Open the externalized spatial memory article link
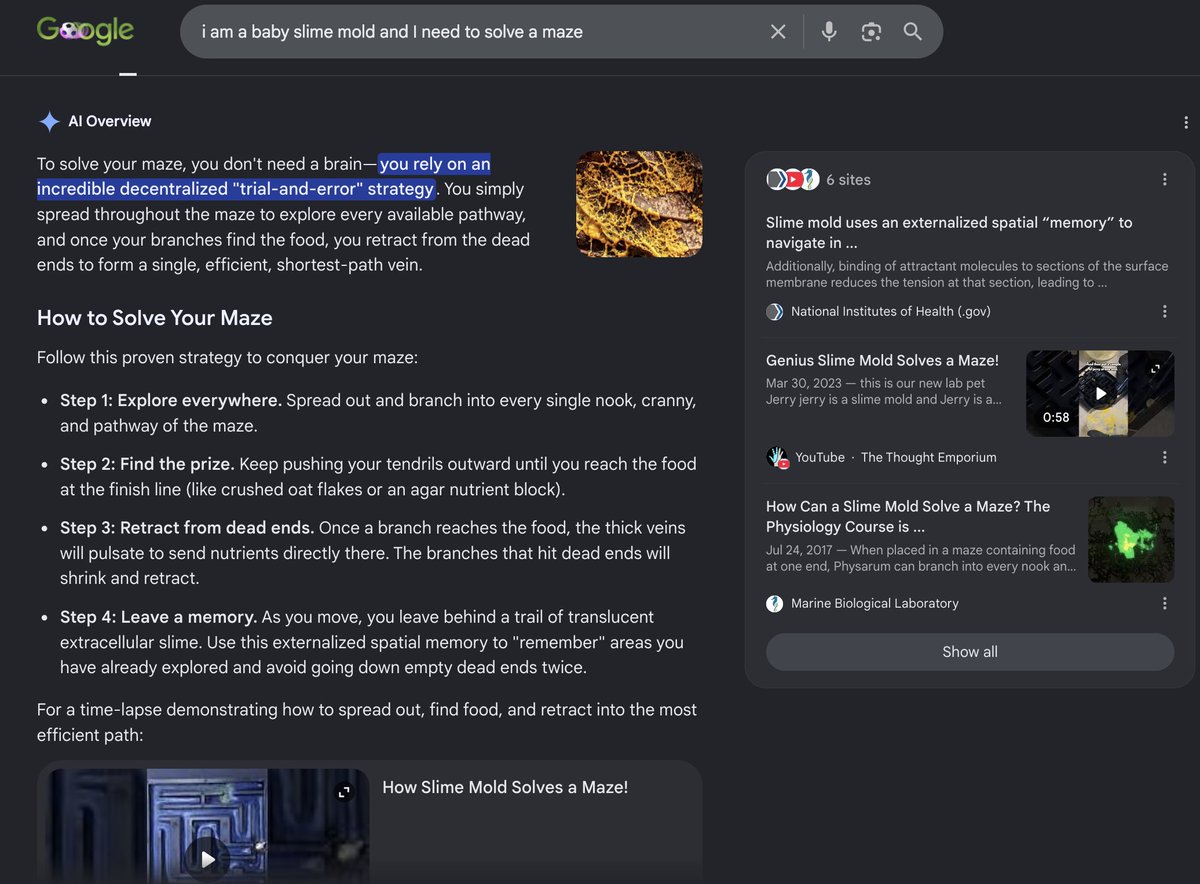The image size is (1200, 884). tap(949, 232)
